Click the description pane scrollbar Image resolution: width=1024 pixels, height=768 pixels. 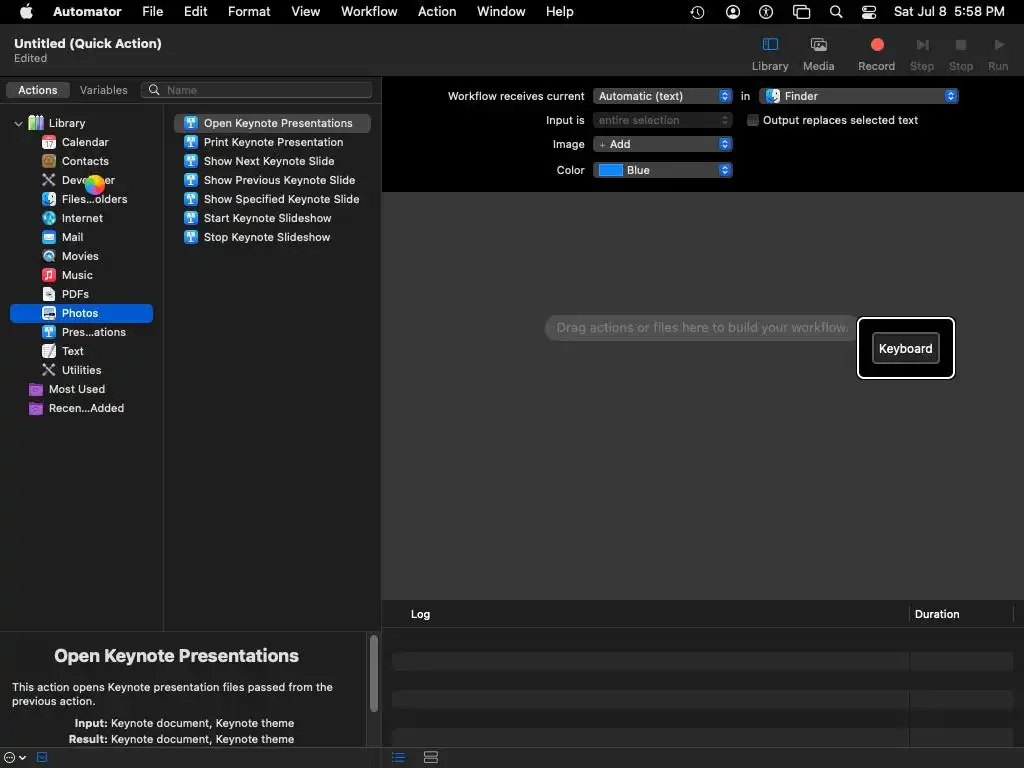pyautogui.click(x=374, y=673)
